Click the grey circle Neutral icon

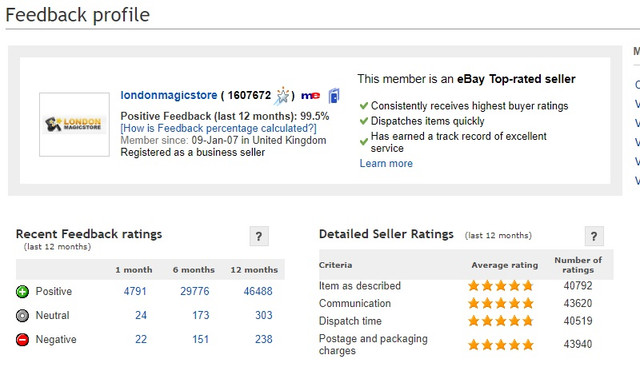(22, 315)
